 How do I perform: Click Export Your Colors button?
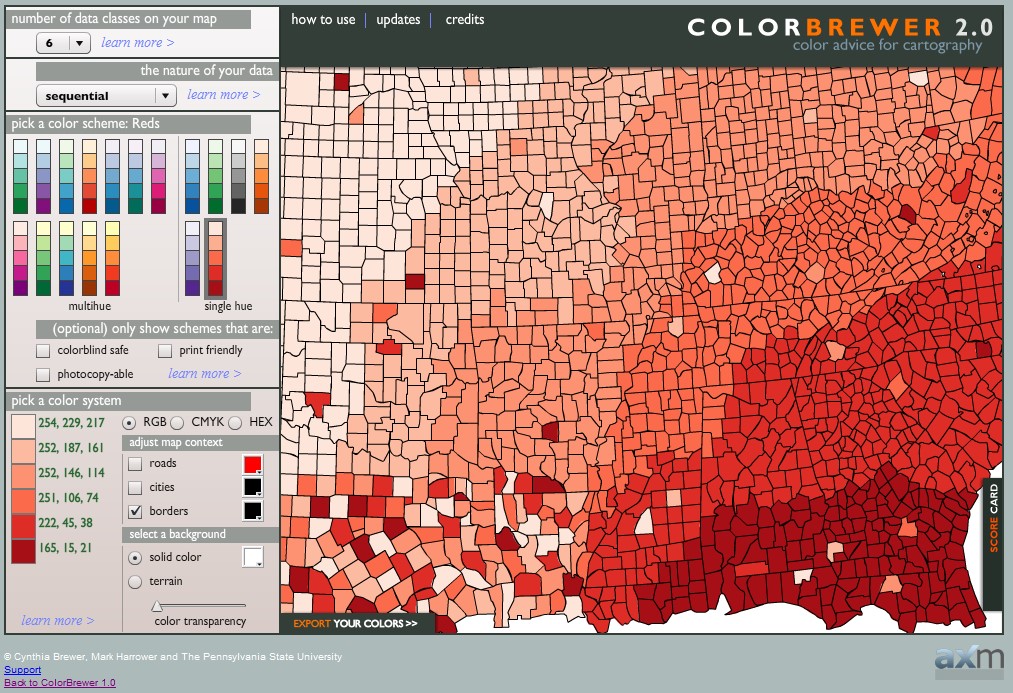click(356, 623)
